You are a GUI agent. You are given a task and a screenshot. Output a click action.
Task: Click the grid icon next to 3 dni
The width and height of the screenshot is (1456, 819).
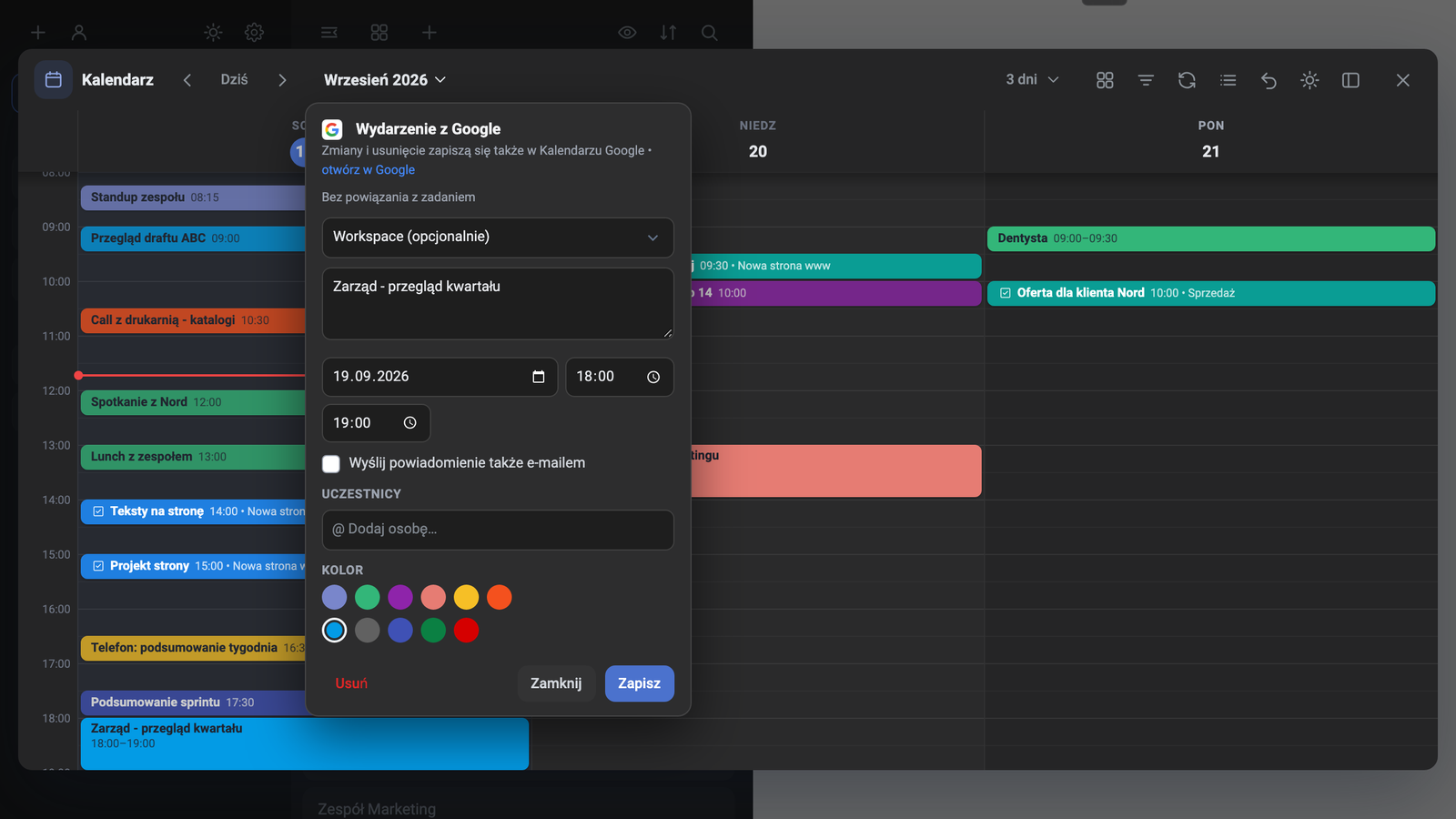pos(1105,80)
